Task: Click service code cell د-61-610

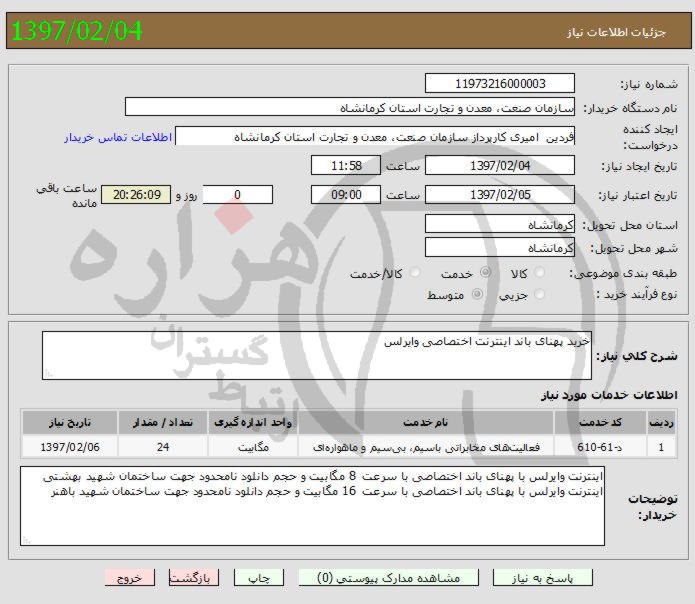Action: pos(600,447)
